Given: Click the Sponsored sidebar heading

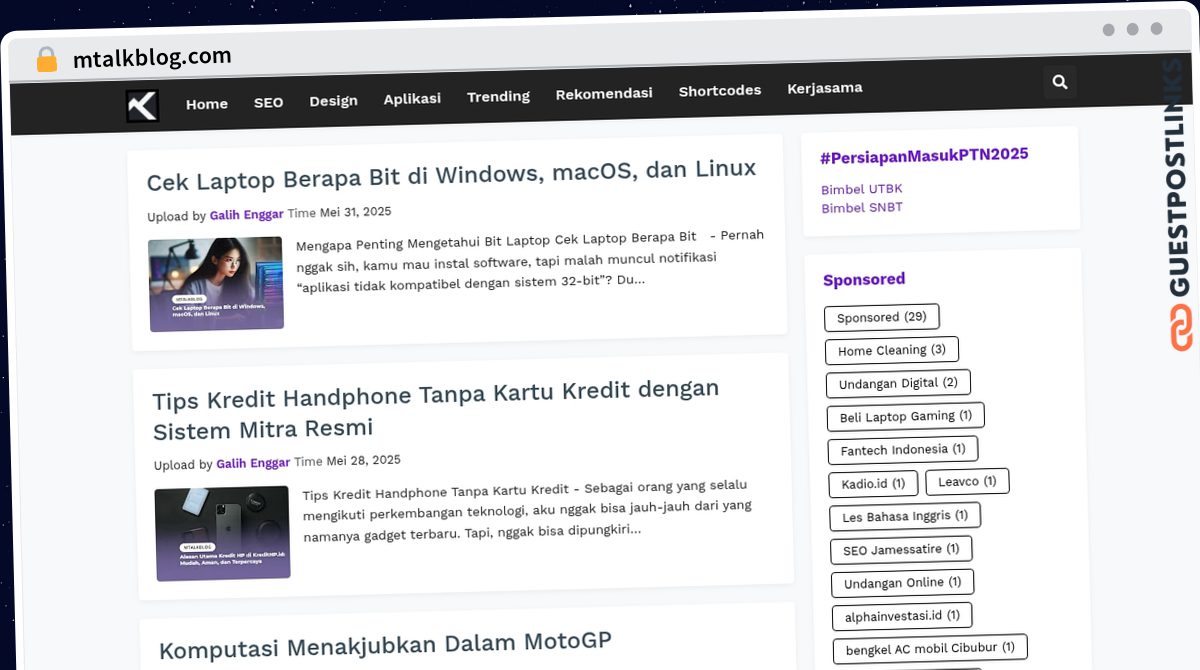Looking at the screenshot, I should pyautogui.click(x=864, y=280).
